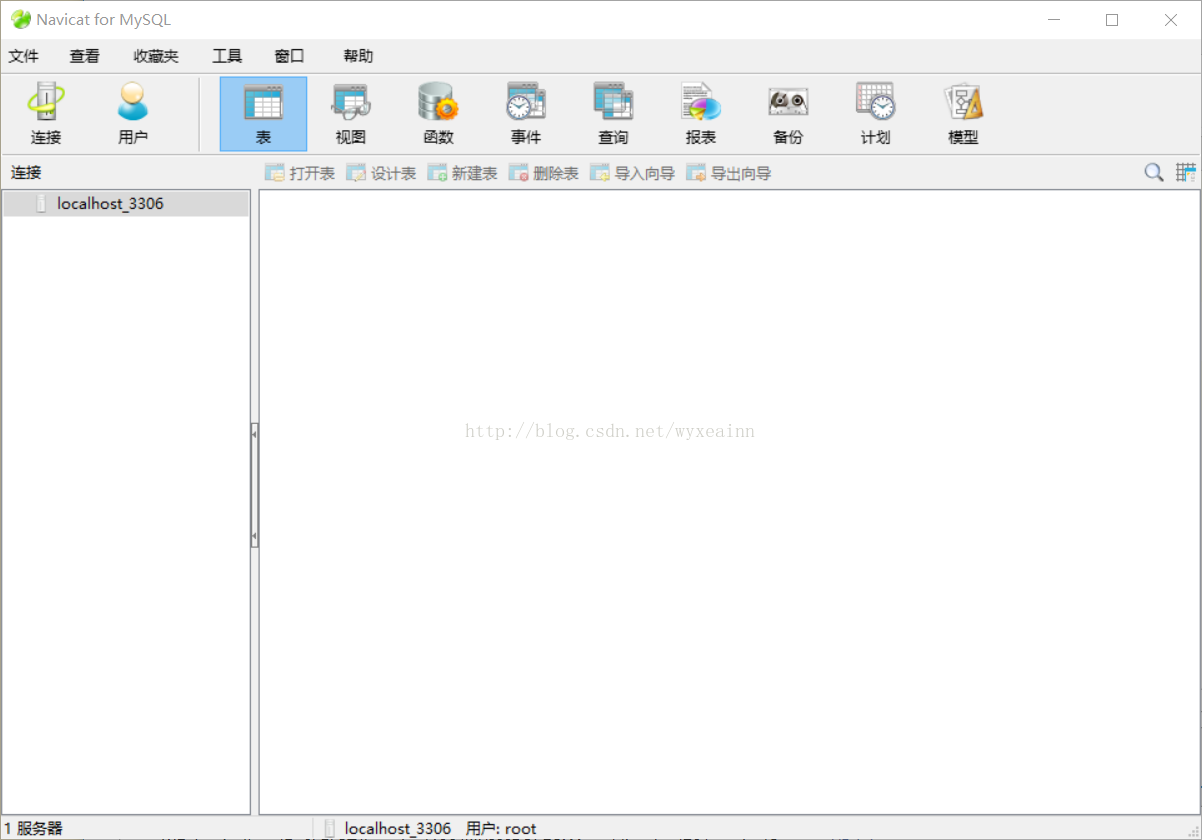Click the grid view mode icon
Image resolution: width=1202 pixels, height=840 pixels.
(1186, 173)
